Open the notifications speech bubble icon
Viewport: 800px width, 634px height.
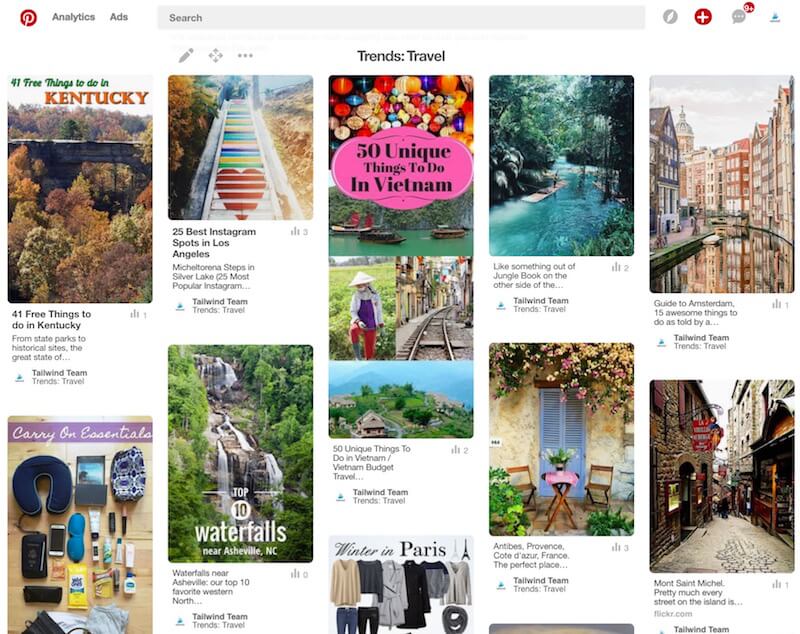(738, 17)
